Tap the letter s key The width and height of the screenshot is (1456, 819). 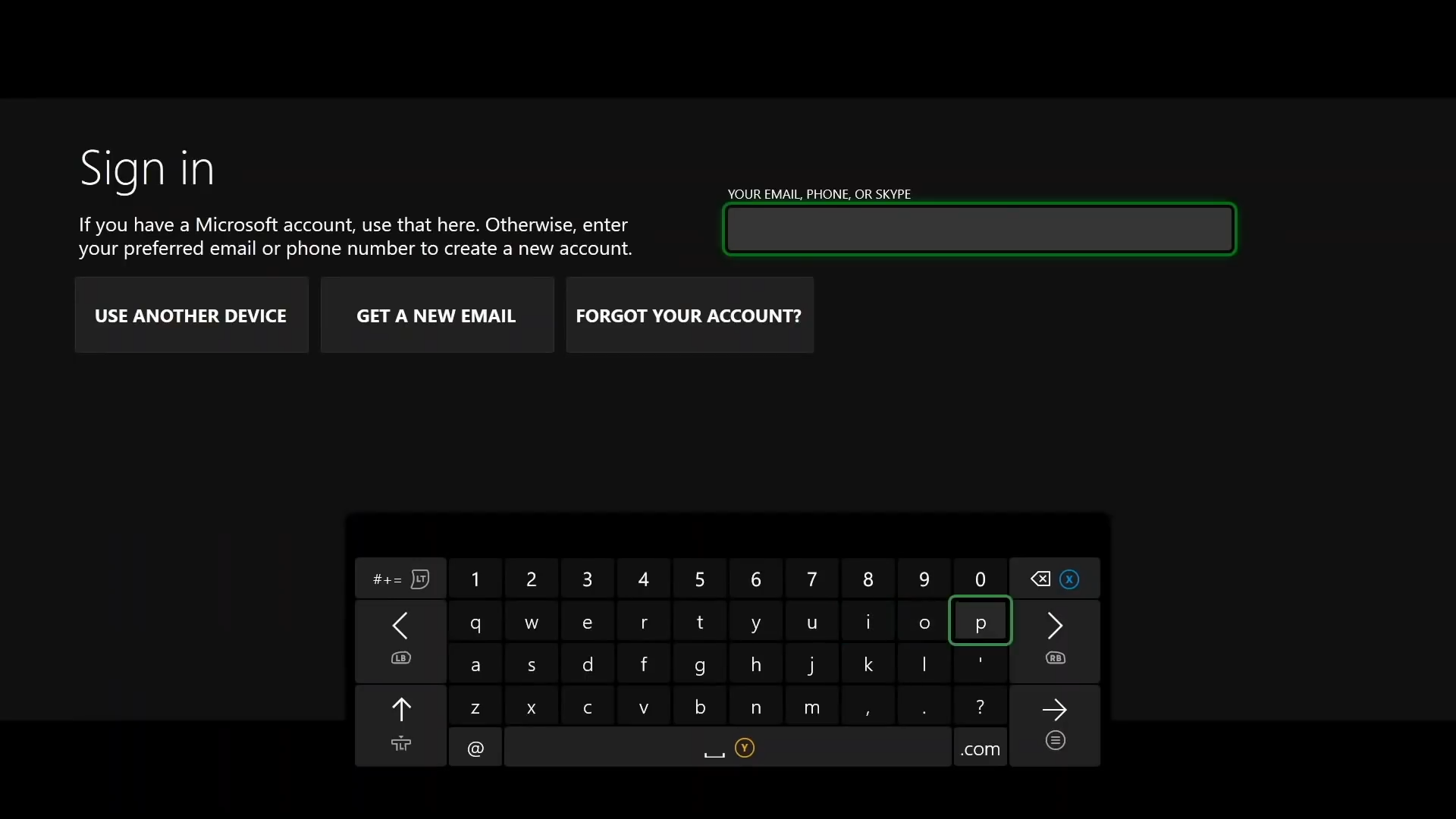(x=532, y=664)
